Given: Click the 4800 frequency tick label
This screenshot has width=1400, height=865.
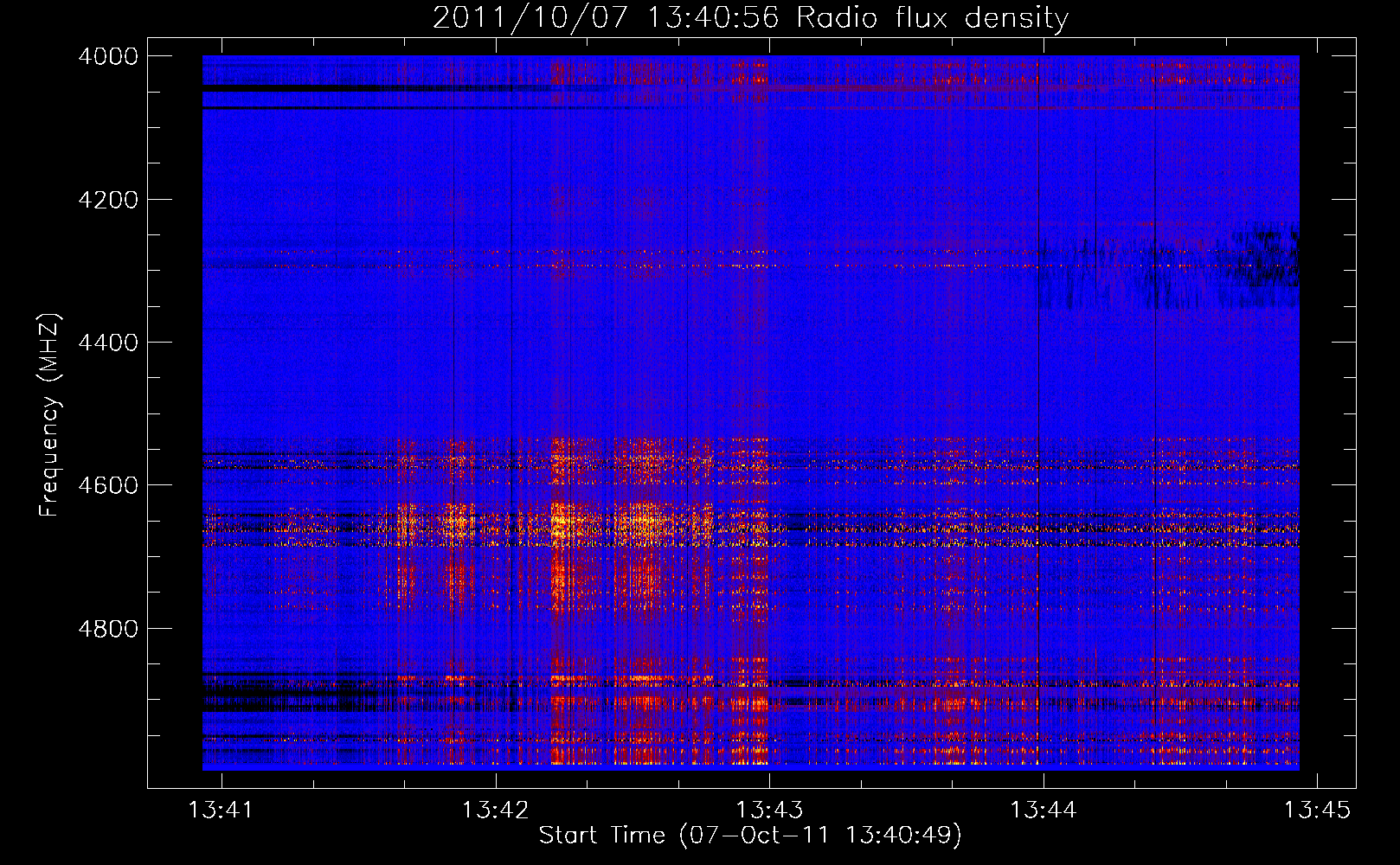Looking at the screenshot, I should [108, 628].
